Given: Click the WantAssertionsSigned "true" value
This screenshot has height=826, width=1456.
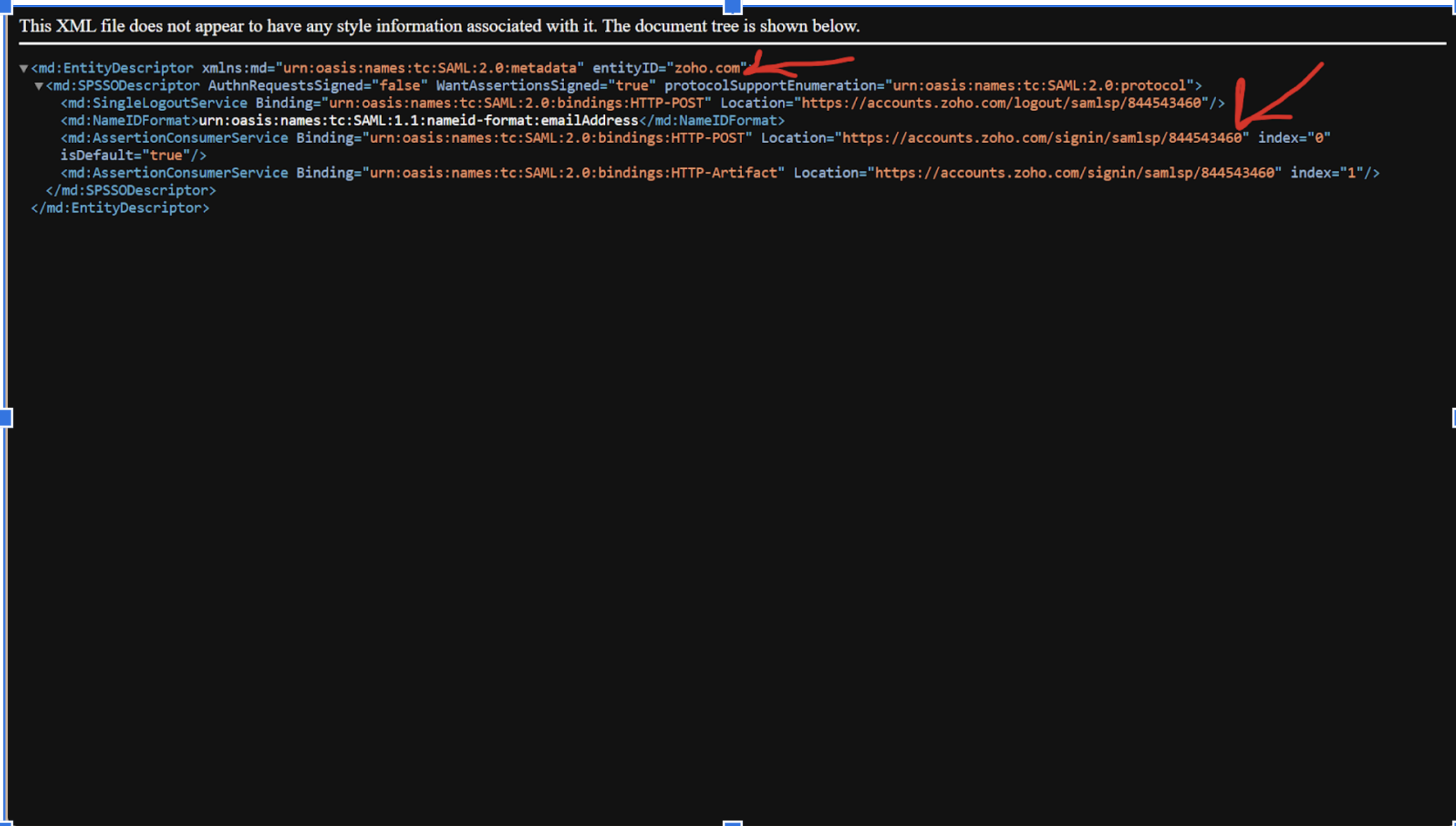Looking at the screenshot, I should [x=632, y=86].
